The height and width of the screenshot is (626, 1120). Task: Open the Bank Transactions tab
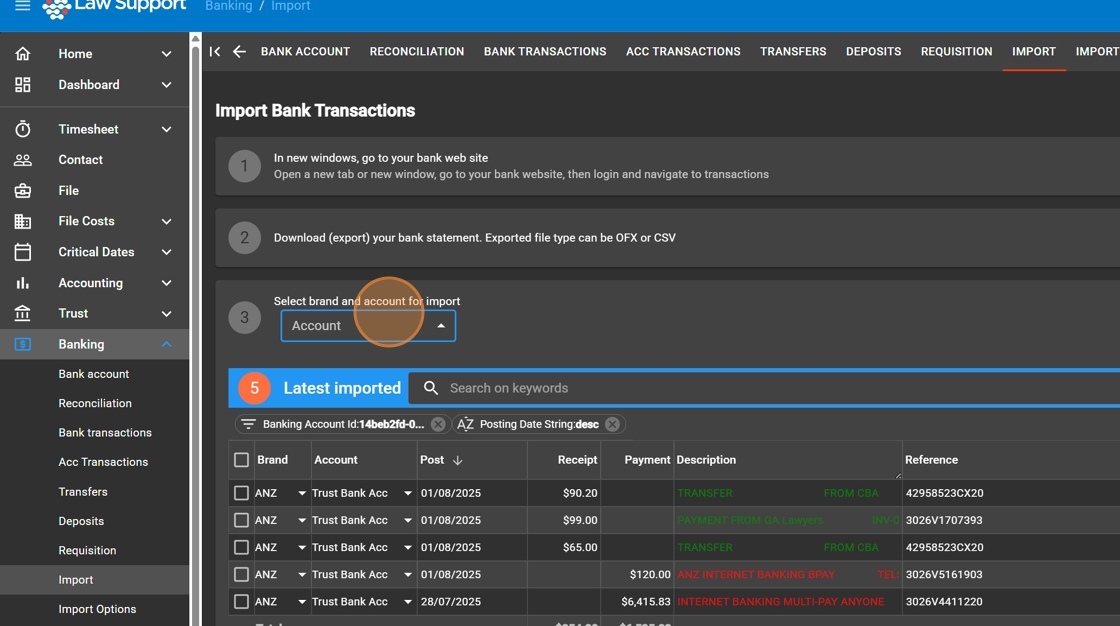pyautogui.click(x=545, y=52)
